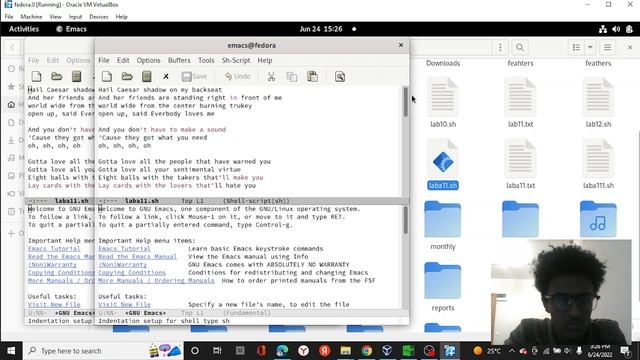Open hamburger menu in Files window
This screenshot has width=640, height=360.
607,47
